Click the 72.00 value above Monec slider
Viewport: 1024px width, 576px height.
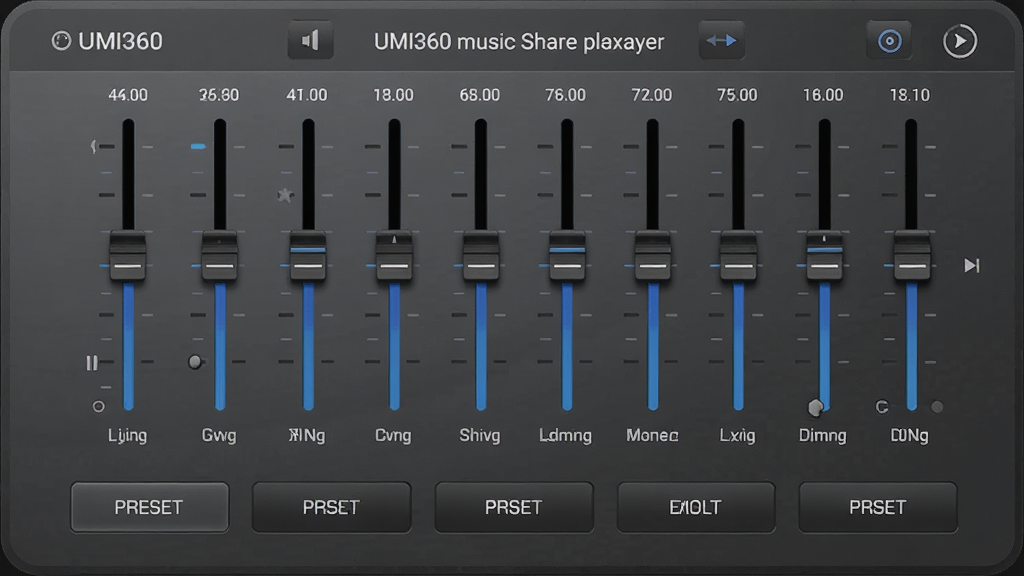click(652, 95)
